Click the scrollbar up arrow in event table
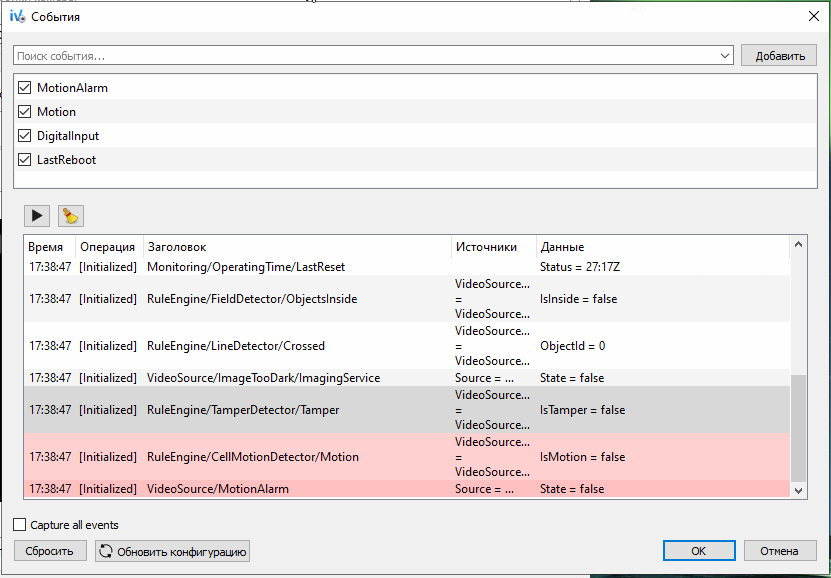The height and width of the screenshot is (578, 831). tap(798, 244)
